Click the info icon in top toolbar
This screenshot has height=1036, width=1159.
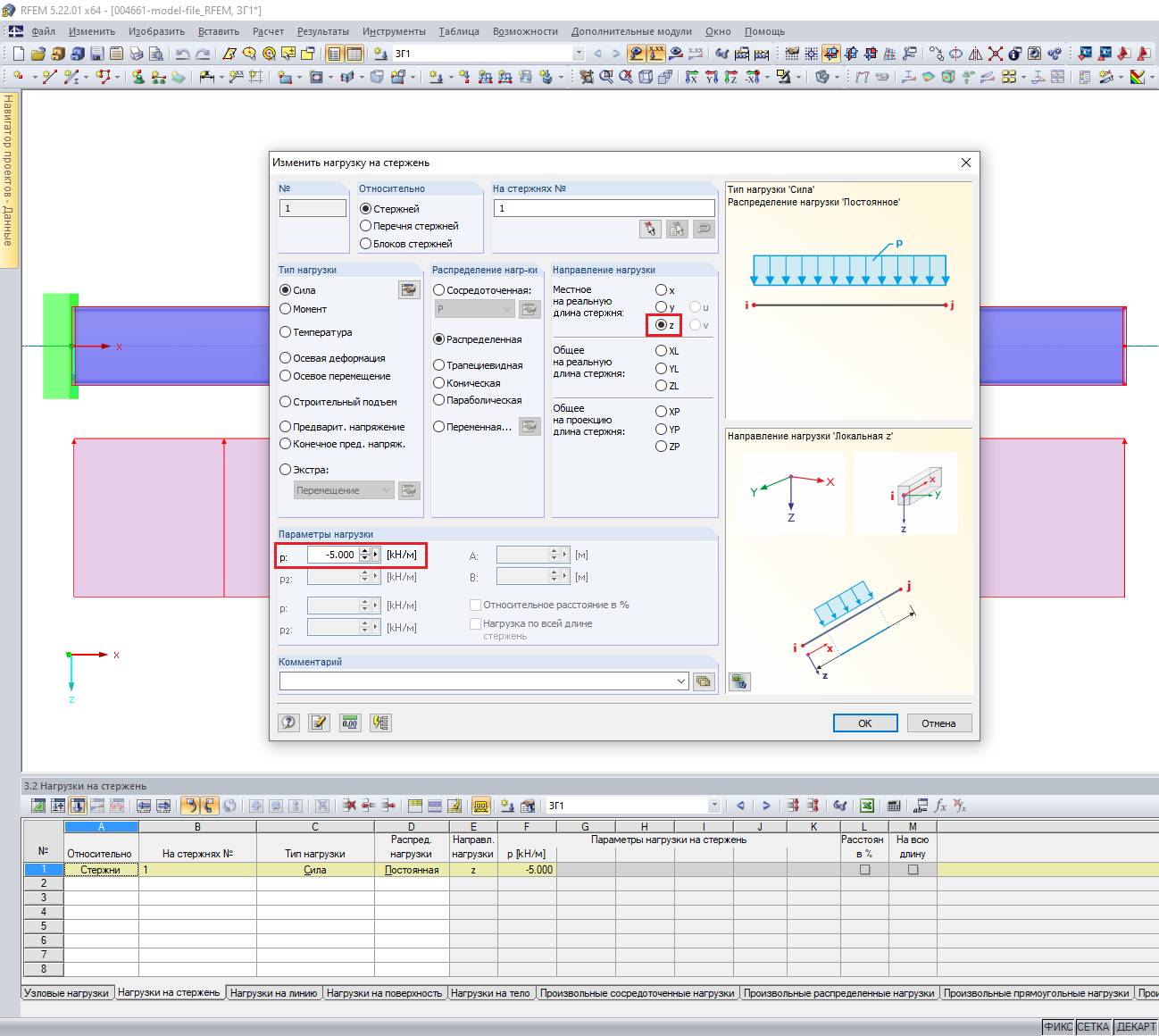pyautogui.click(x=1014, y=54)
